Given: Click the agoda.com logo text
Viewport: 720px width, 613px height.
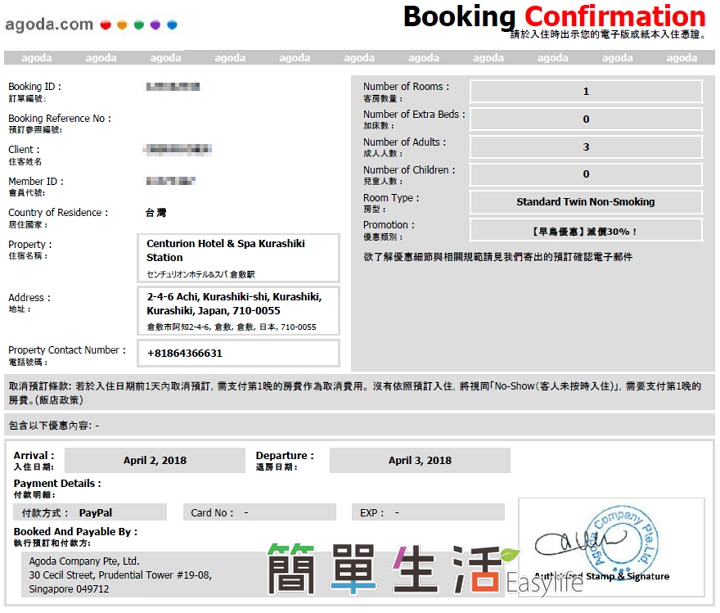Looking at the screenshot, I should tap(49, 24).
